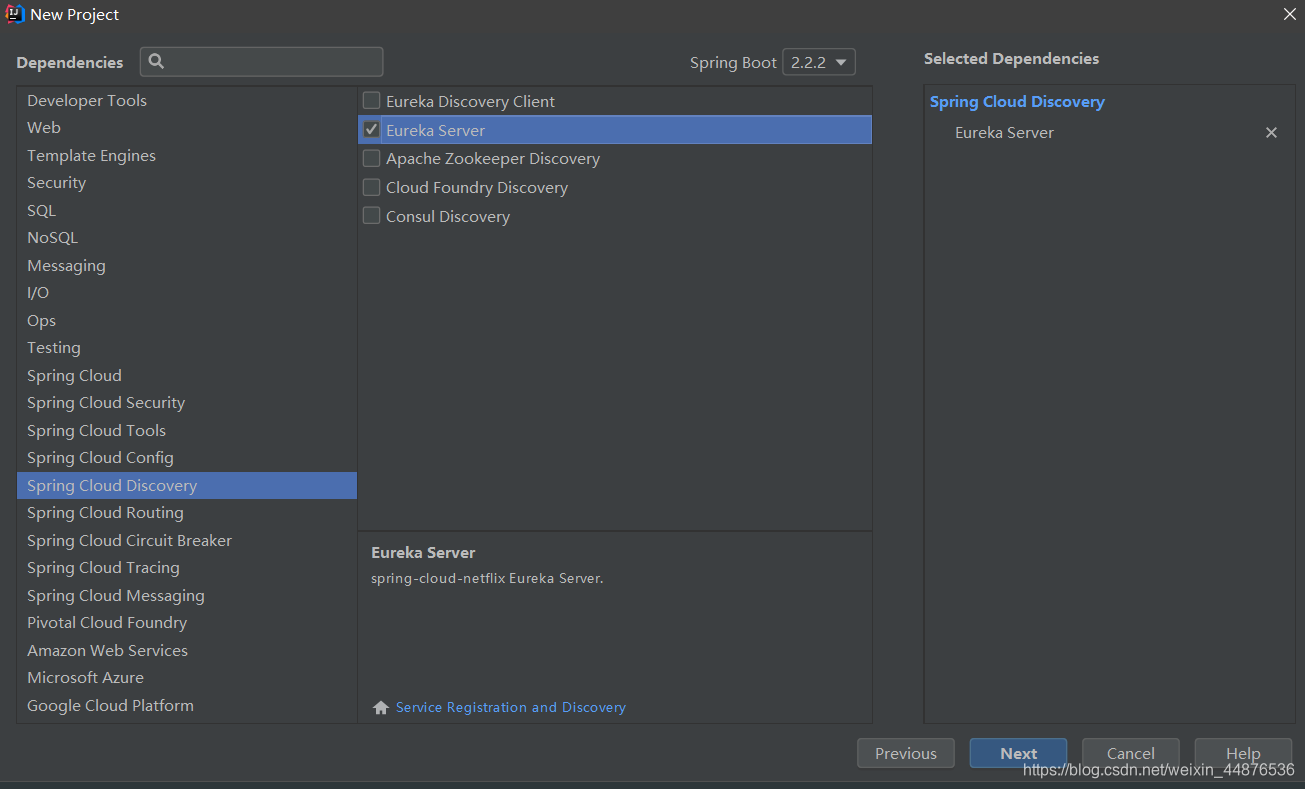This screenshot has width=1305, height=789.
Task: Choose the Microsoft Azure category
Action: point(187,678)
